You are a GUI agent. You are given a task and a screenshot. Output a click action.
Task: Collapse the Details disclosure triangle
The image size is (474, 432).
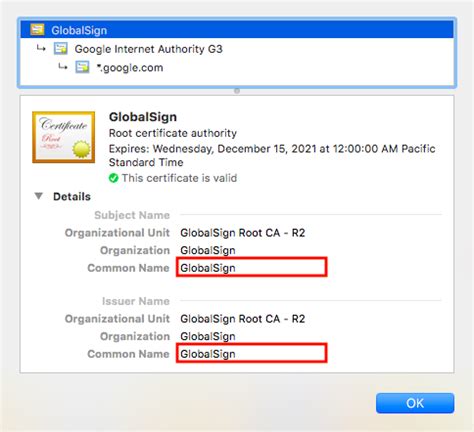coord(39,196)
